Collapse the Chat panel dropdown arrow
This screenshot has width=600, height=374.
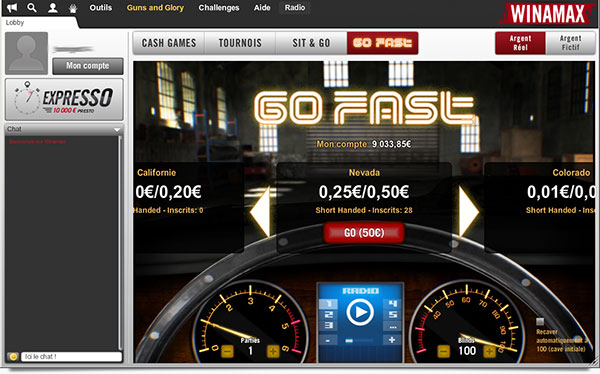[x=117, y=129]
